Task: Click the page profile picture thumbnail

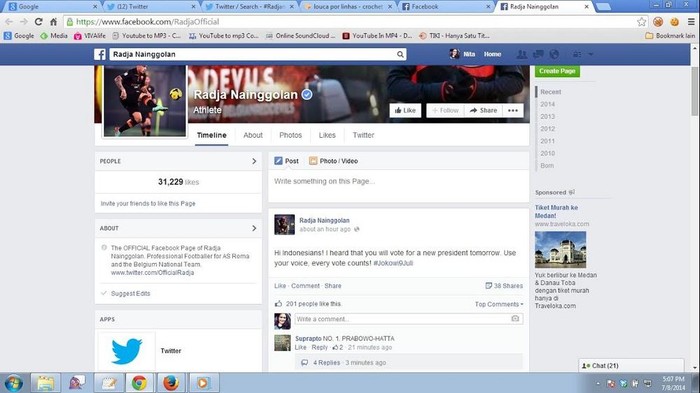Action: pyautogui.click(x=145, y=101)
